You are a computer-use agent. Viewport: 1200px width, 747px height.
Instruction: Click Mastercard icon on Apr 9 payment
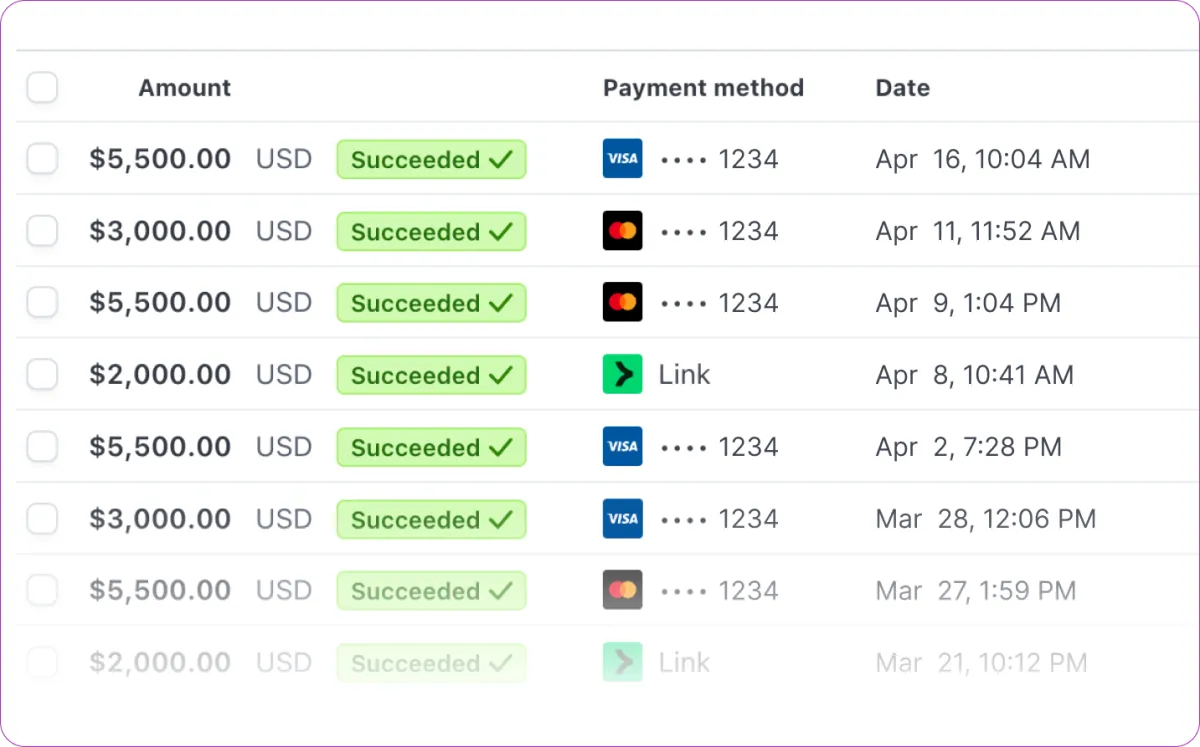point(622,303)
